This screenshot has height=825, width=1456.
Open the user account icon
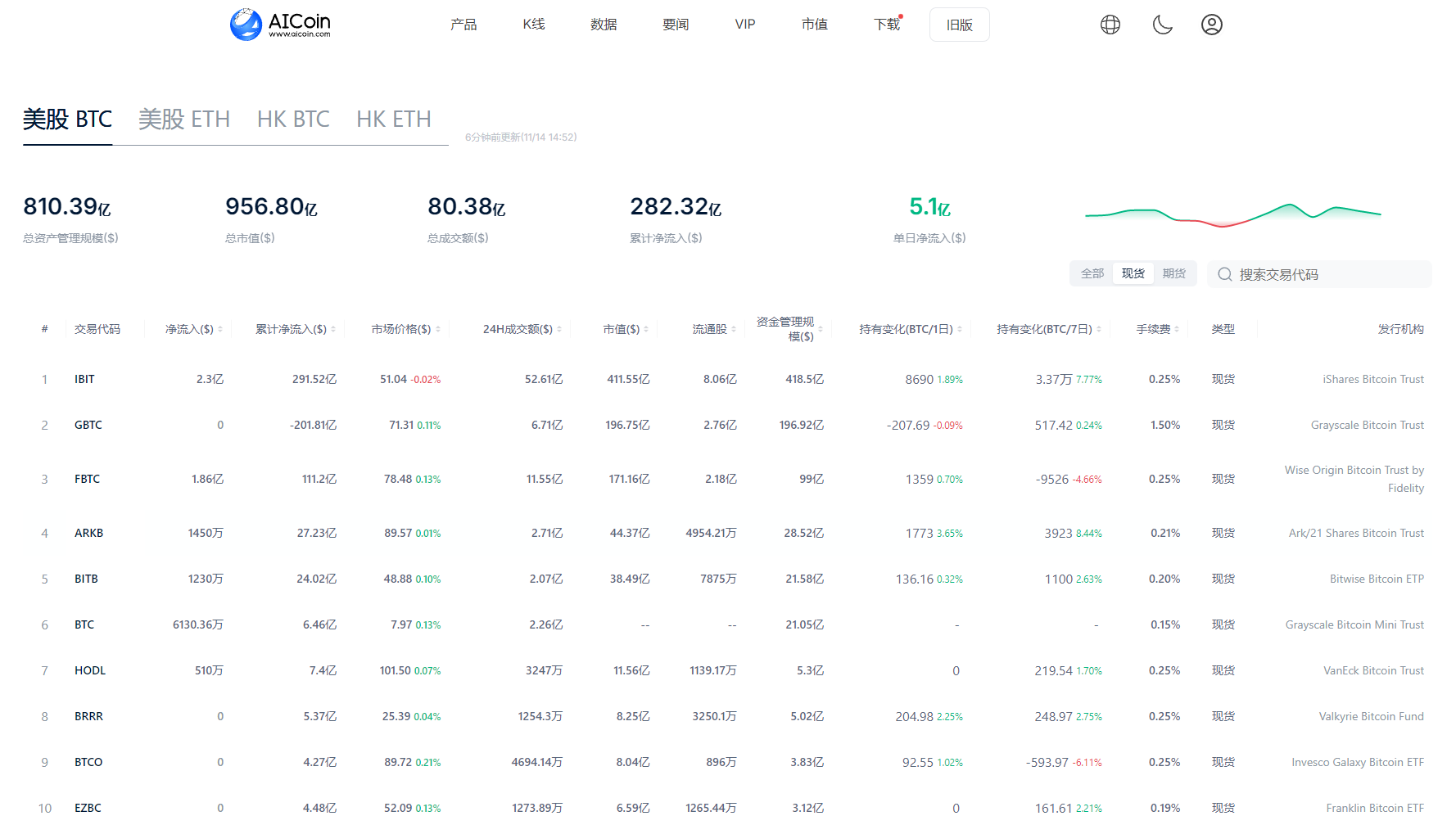1212,25
